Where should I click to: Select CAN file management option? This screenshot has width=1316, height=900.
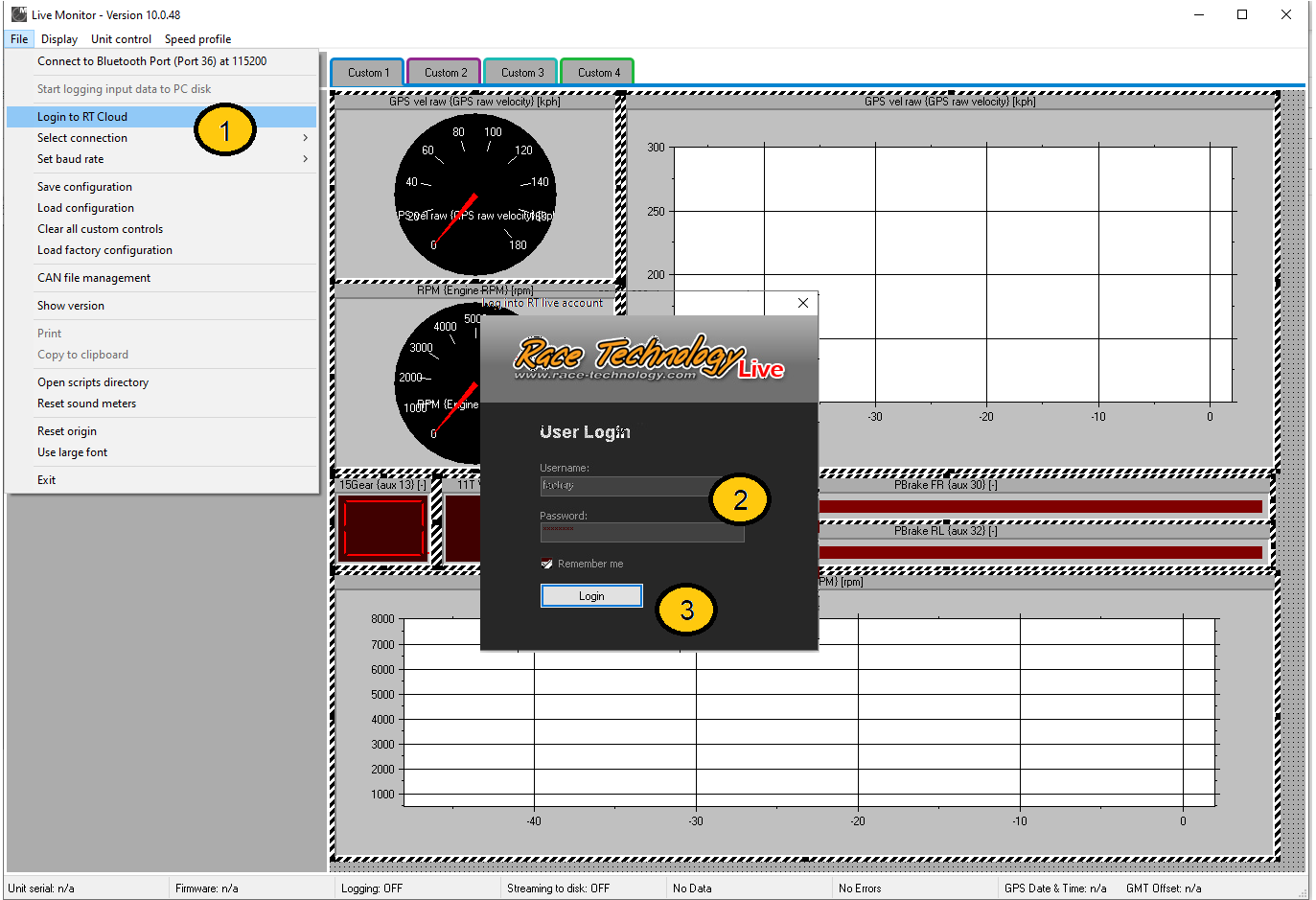(x=94, y=278)
